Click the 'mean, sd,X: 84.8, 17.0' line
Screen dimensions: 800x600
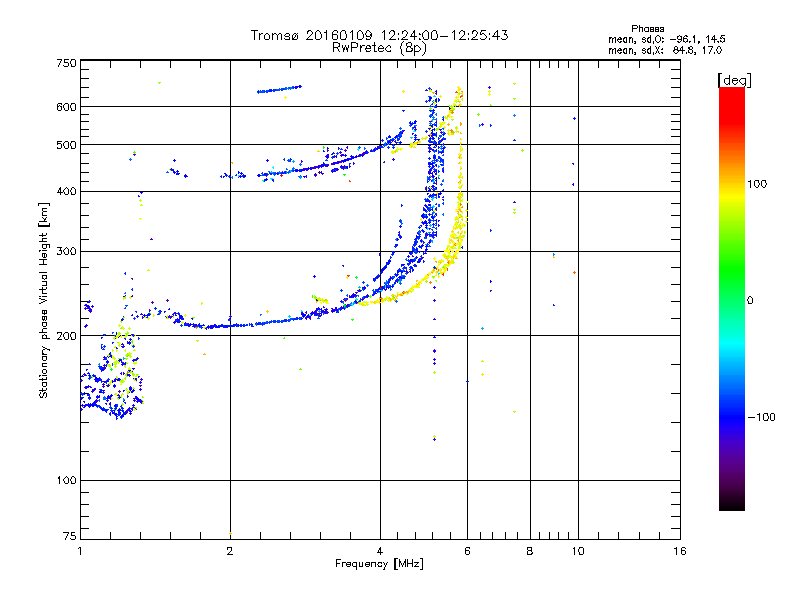(665, 50)
